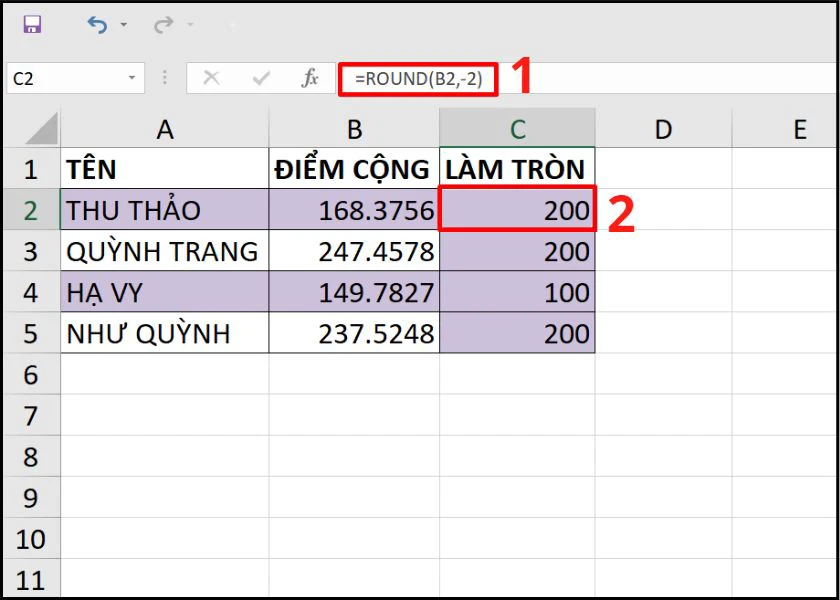
Task: Select the rounded value 200 in NHƯ QUỲNH row
Action: [x=517, y=333]
